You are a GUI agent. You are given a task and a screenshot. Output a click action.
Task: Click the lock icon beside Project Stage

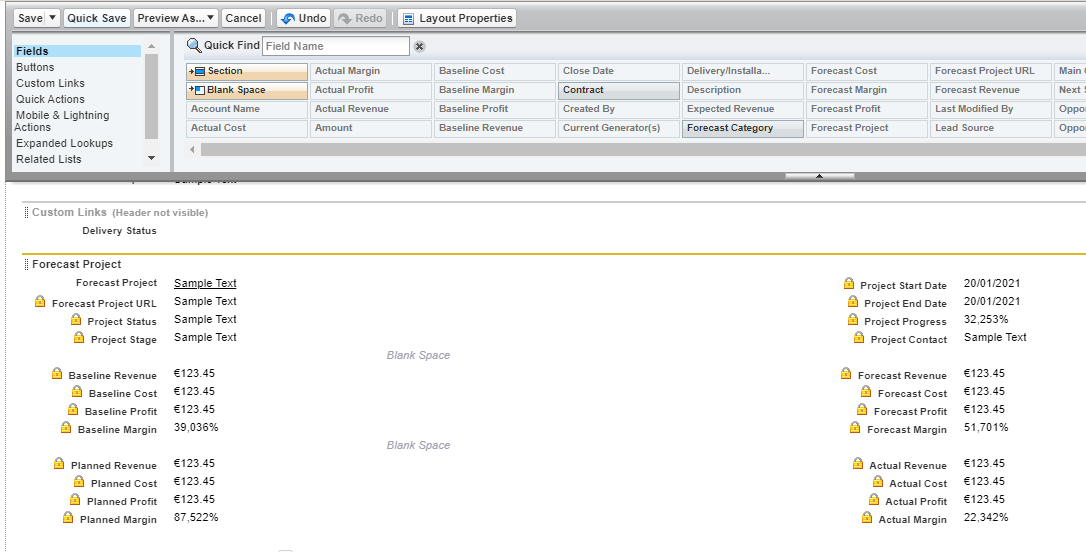[80, 337]
